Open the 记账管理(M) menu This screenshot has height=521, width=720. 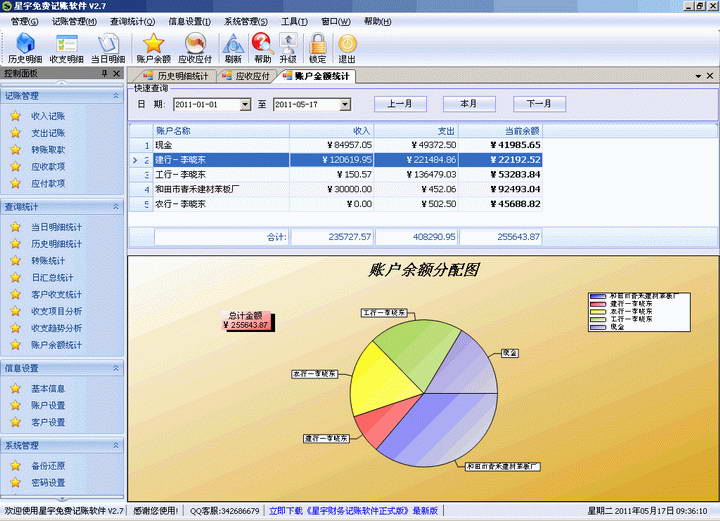pyautogui.click(x=74, y=21)
